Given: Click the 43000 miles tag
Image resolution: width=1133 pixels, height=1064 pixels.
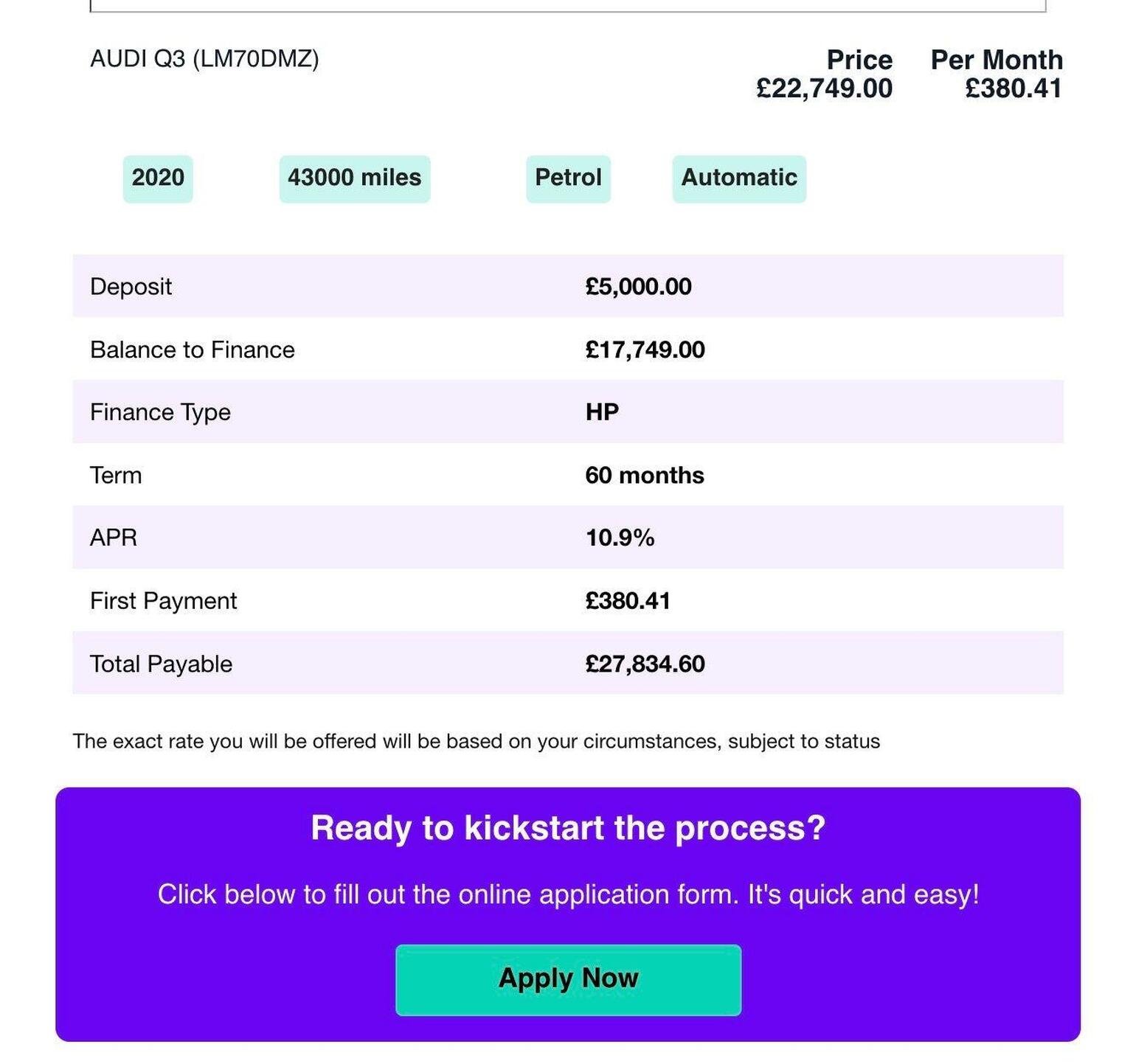Looking at the screenshot, I should [354, 178].
